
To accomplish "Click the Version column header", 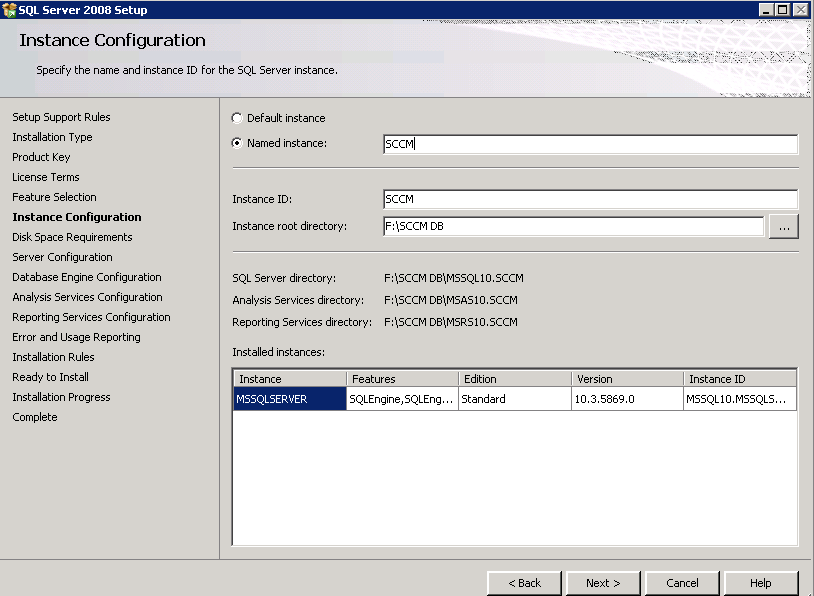I will (x=627, y=379).
